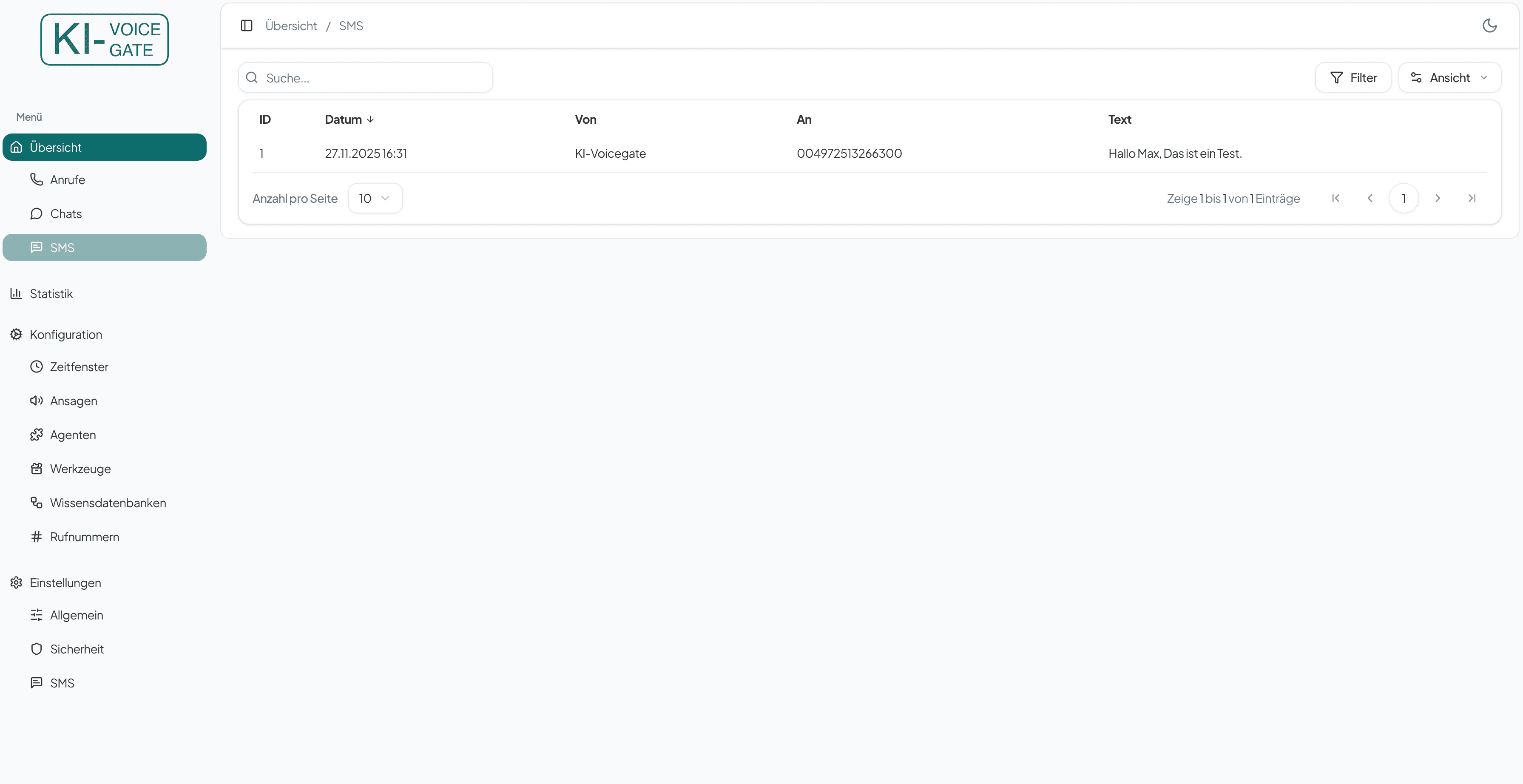Expand rows-per-page selector showing 10
Image resolution: width=1523 pixels, height=784 pixels.
(x=375, y=198)
